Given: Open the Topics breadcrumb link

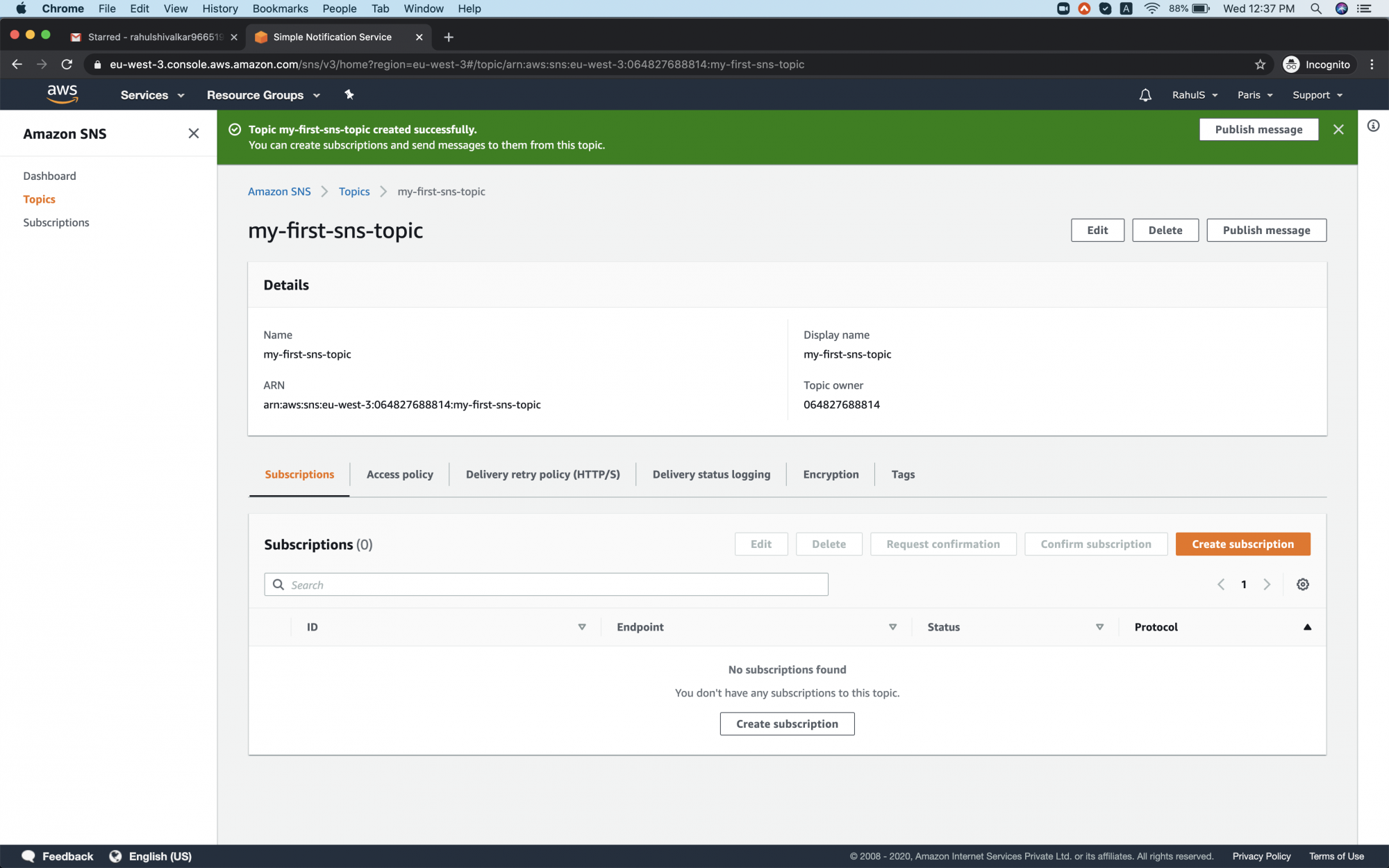Looking at the screenshot, I should 354,191.
